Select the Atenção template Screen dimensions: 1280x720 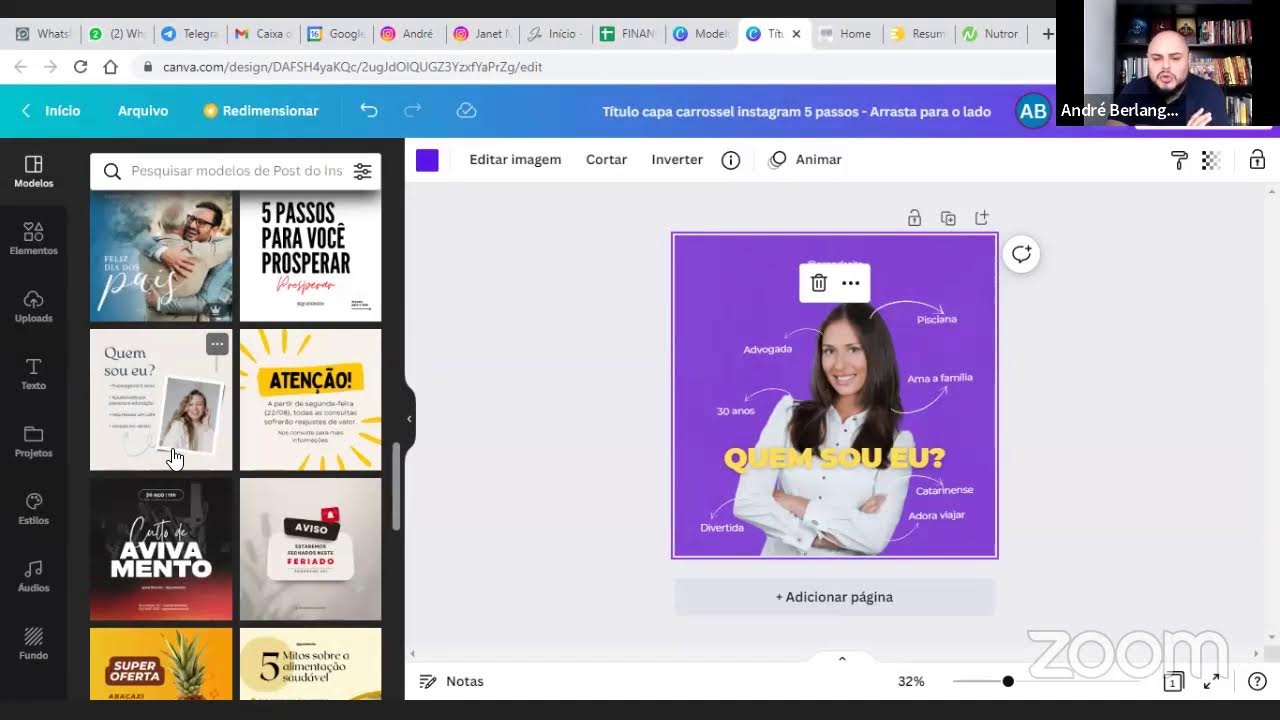click(x=310, y=400)
